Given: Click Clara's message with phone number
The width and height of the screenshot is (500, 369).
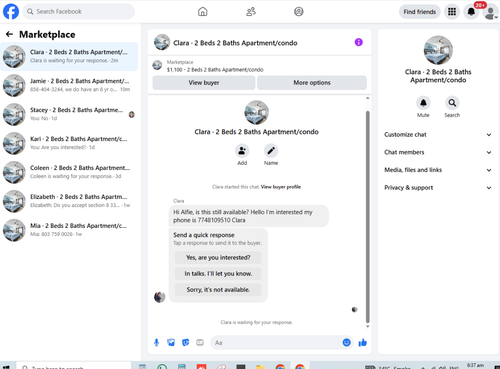Looking at the screenshot, I should click(x=249, y=216).
